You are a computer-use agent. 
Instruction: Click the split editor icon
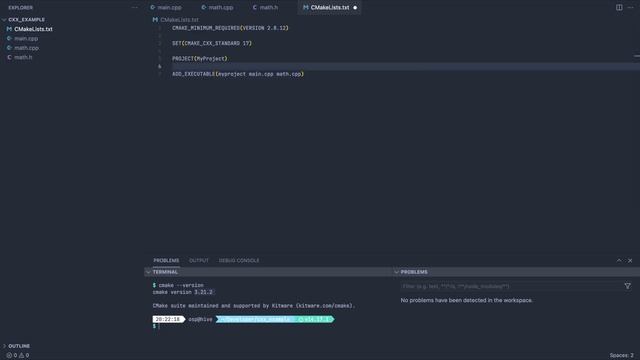pos(619,7)
